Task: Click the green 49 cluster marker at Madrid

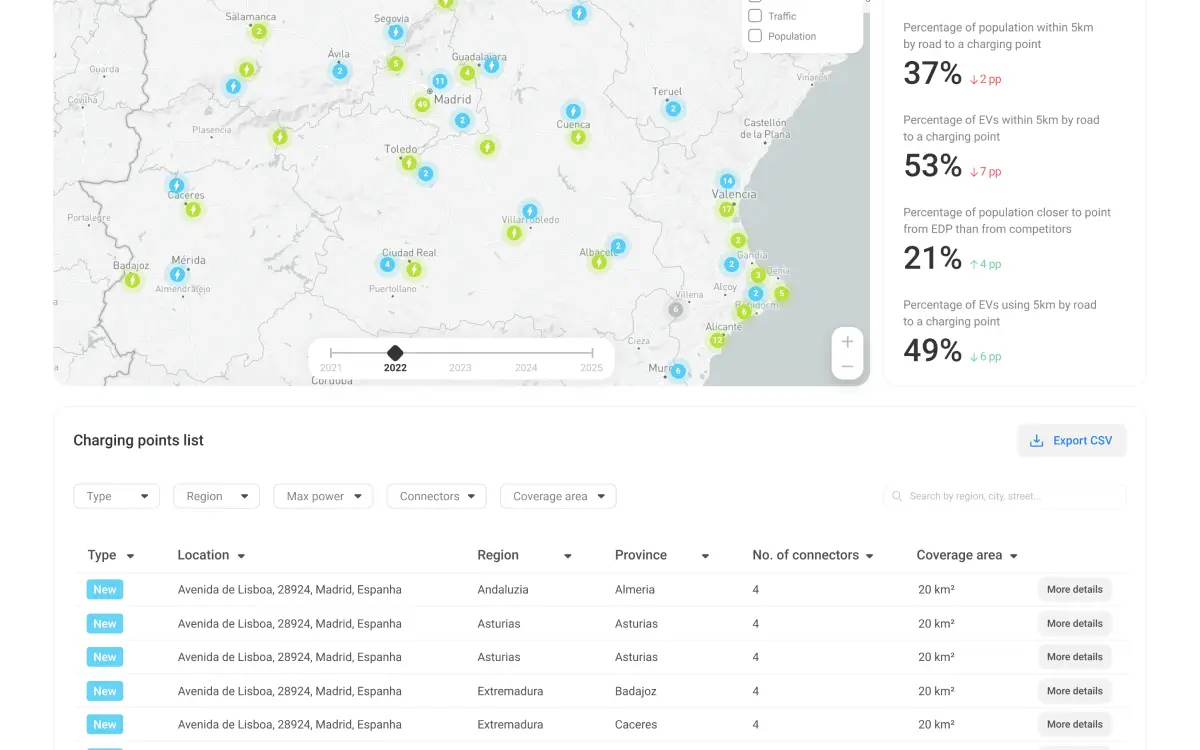Action: (422, 104)
